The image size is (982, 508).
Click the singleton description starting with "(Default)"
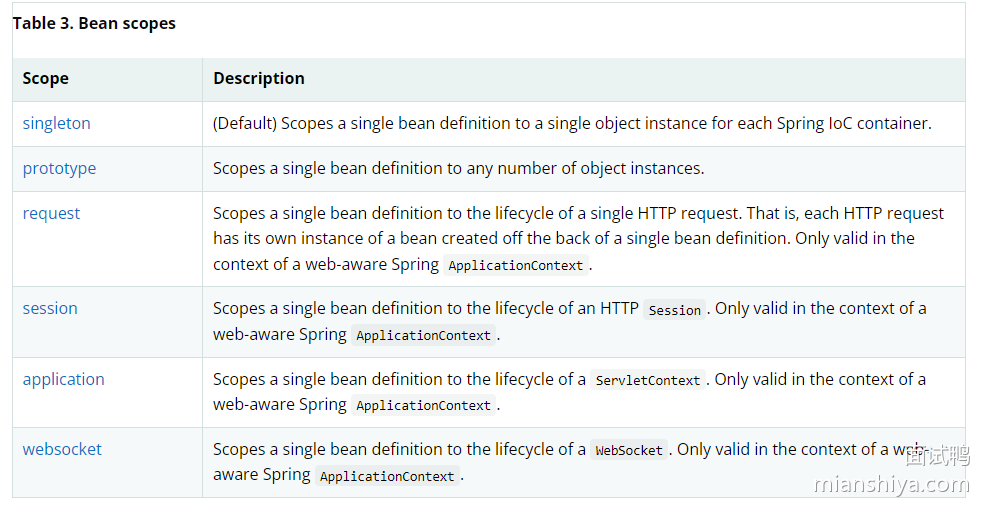click(x=572, y=123)
